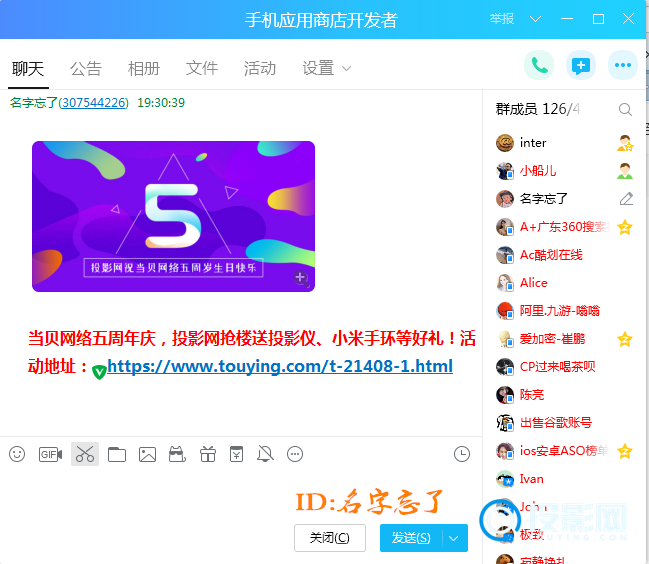The image size is (649, 564).
Task: Open the 文件 tab
Action: click(202, 68)
